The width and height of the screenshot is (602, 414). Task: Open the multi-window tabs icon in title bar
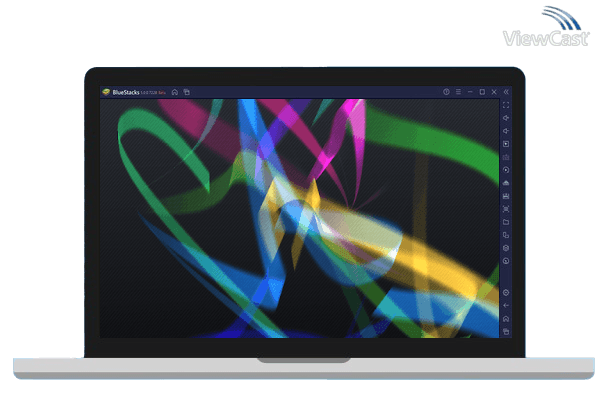pyautogui.click(x=187, y=92)
